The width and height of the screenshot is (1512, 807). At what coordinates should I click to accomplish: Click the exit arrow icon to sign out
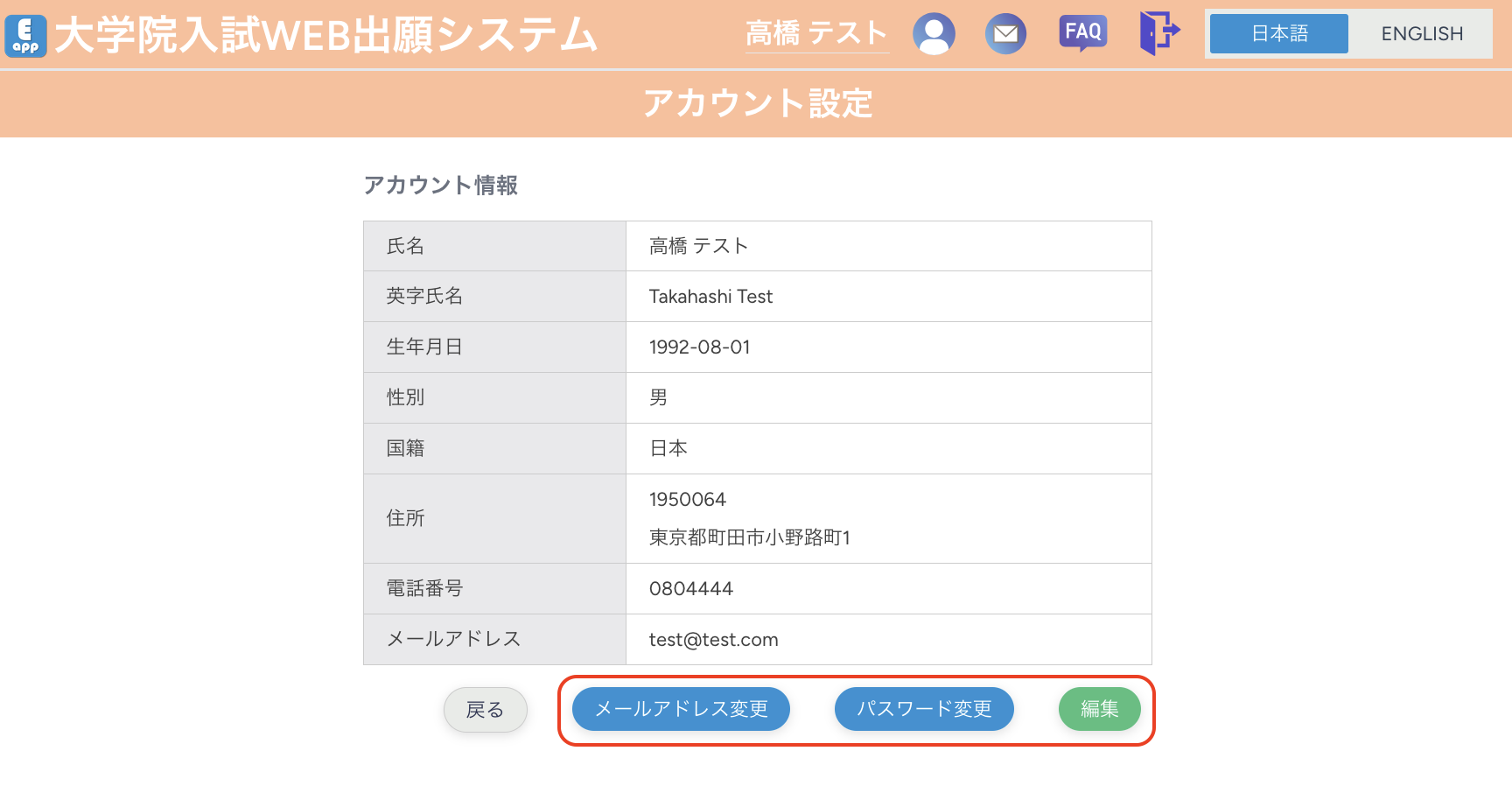1160,33
